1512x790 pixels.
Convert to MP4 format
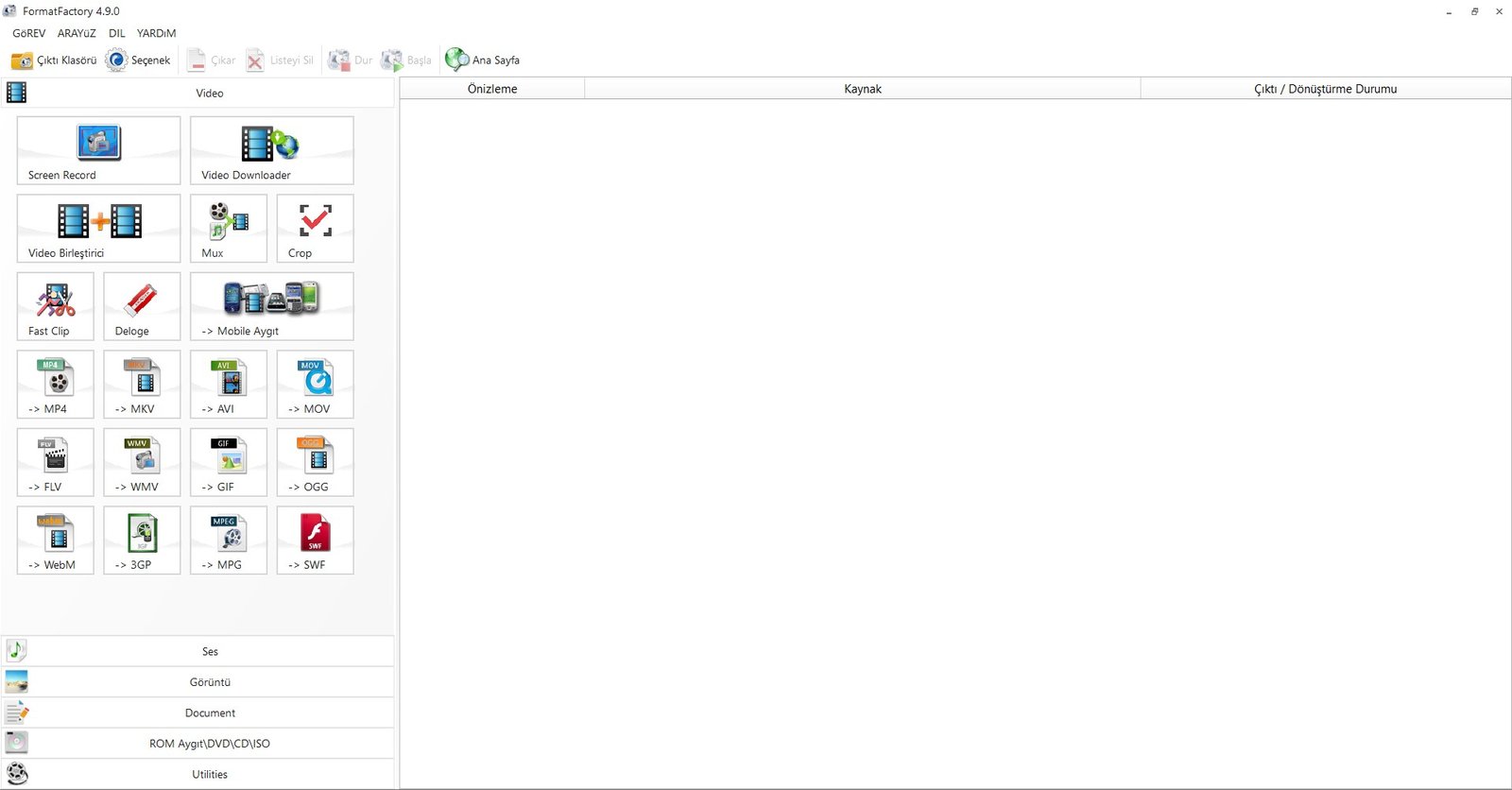(x=56, y=385)
